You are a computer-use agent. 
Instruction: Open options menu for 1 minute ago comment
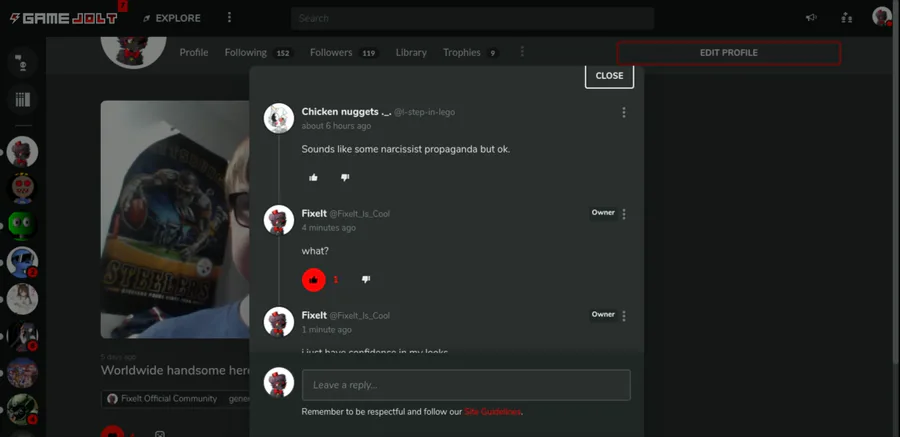tap(624, 316)
